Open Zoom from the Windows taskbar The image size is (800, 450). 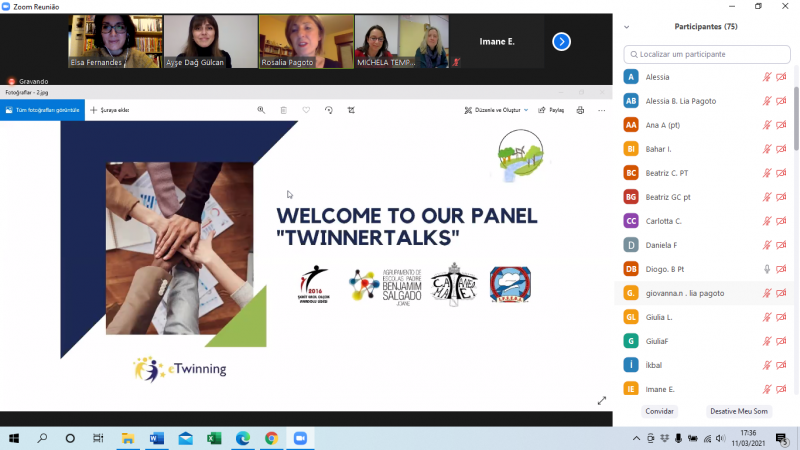tap(299, 438)
